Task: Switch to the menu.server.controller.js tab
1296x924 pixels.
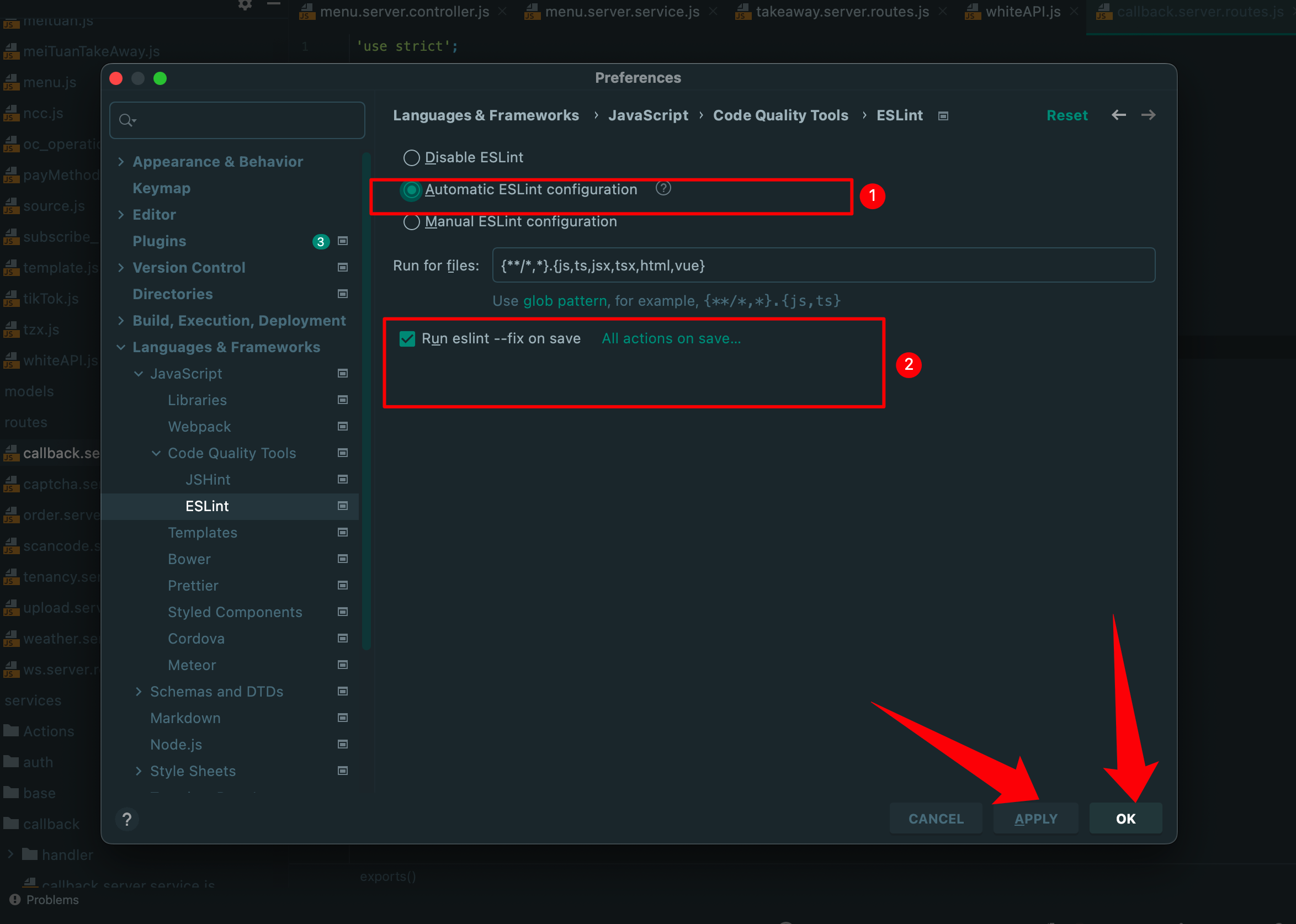Action: click(403, 12)
